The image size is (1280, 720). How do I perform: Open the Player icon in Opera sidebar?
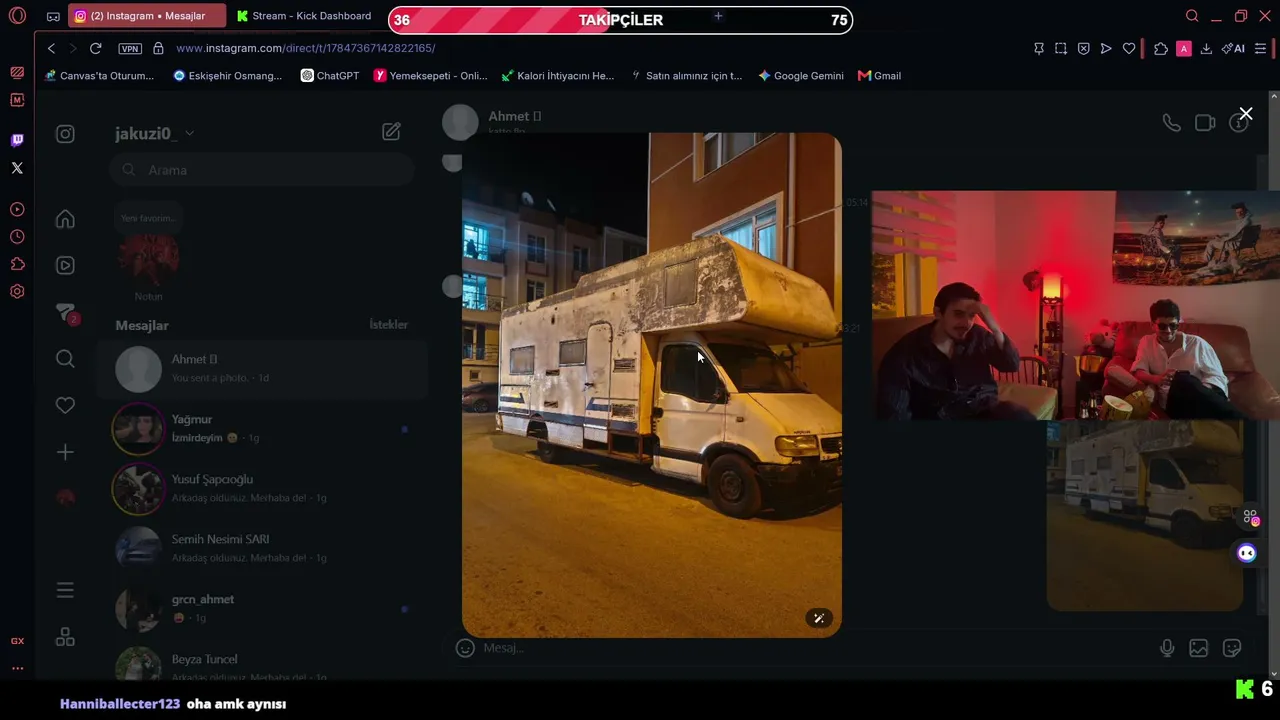pyautogui.click(x=17, y=210)
